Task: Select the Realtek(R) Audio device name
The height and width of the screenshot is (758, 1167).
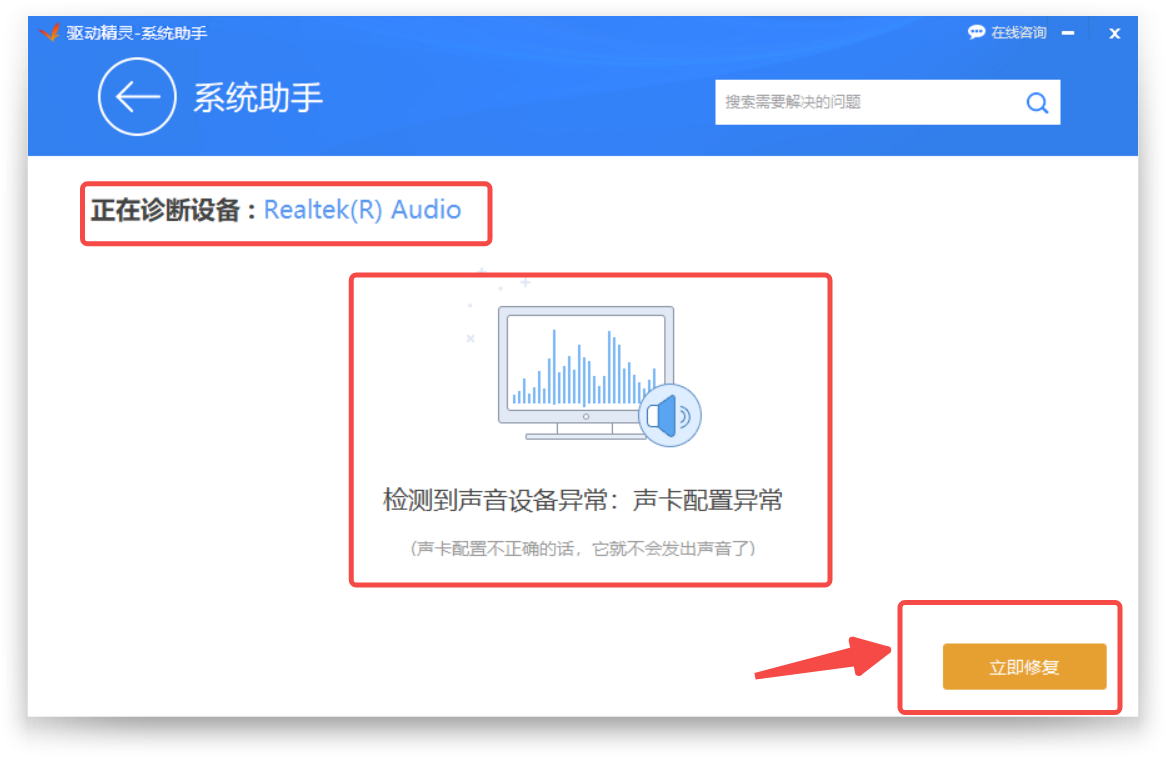Action: 362,210
